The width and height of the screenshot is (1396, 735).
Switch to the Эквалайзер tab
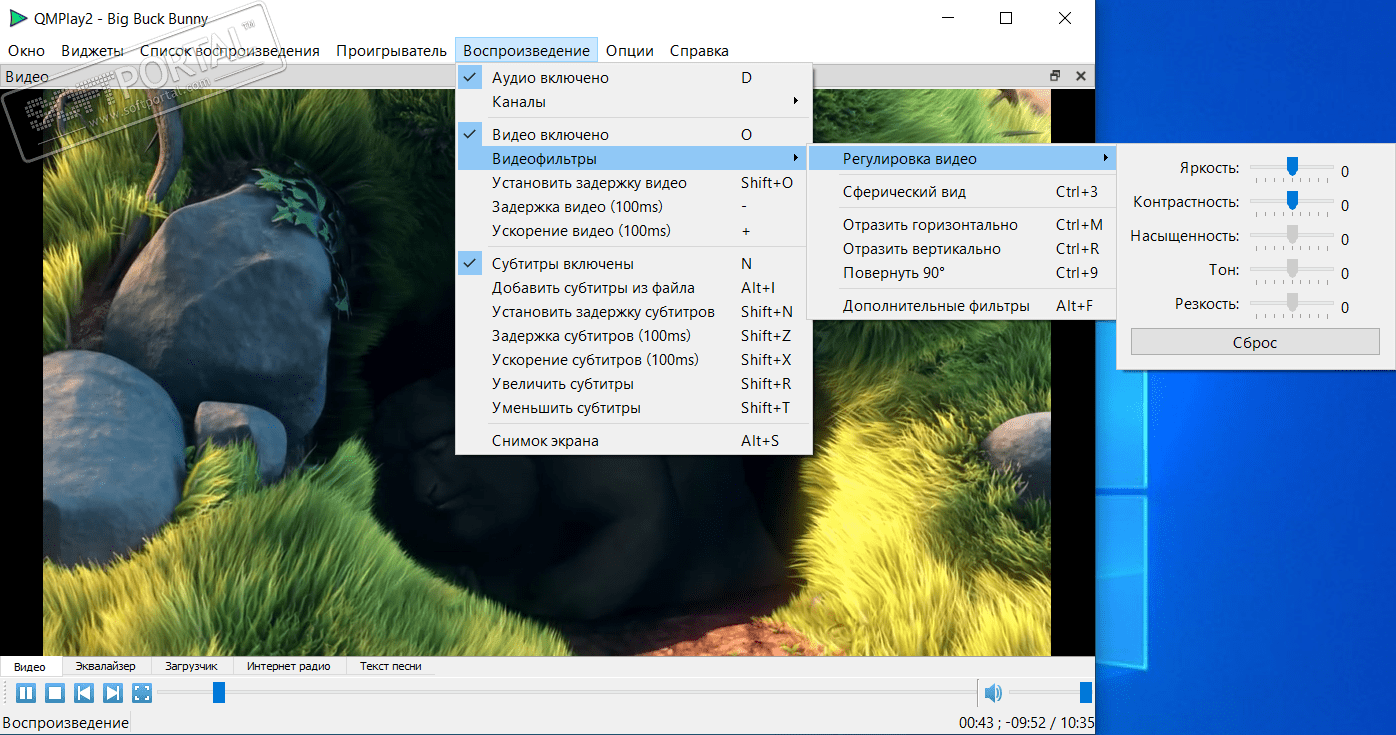click(105, 666)
